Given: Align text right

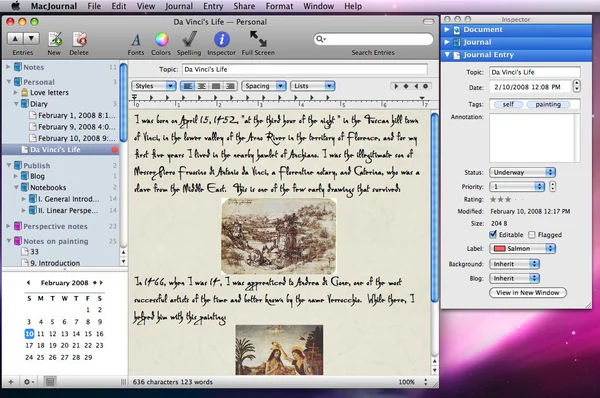Looking at the screenshot, I should (x=230, y=86).
